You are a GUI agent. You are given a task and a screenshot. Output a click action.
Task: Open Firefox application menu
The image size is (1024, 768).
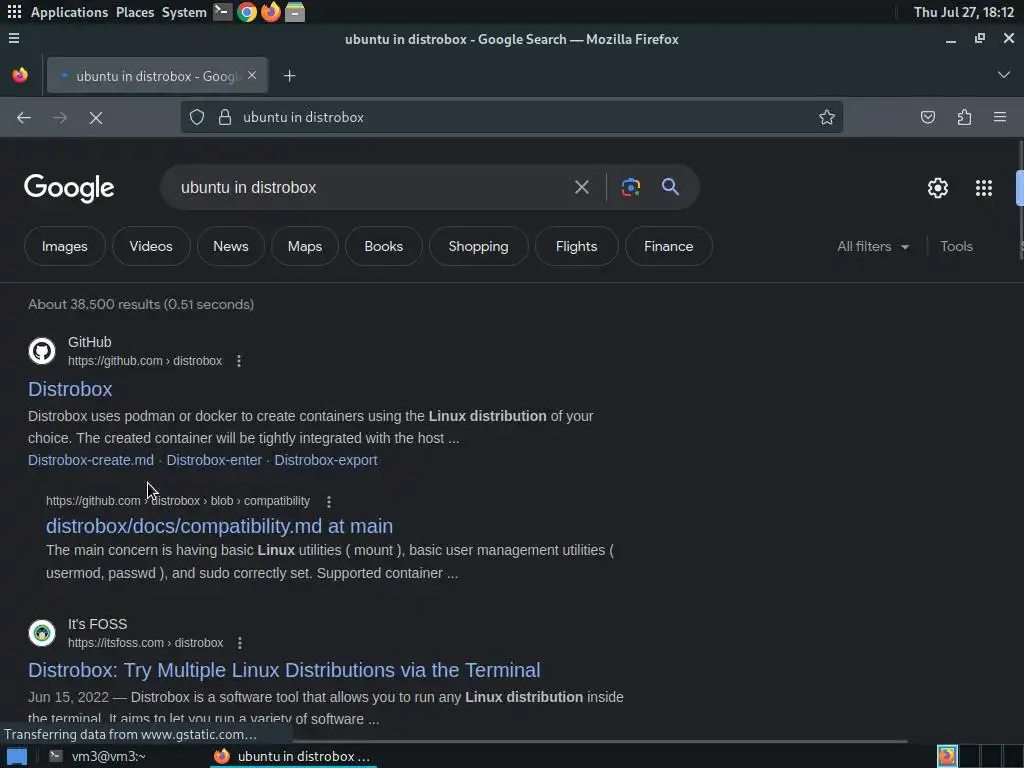tap(999, 118)
